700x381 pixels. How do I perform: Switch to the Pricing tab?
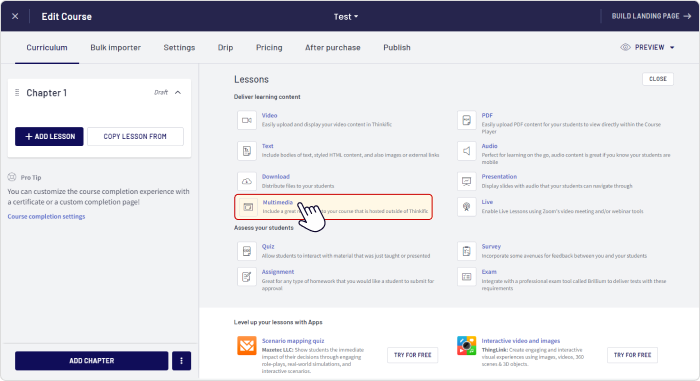[269, 47]
